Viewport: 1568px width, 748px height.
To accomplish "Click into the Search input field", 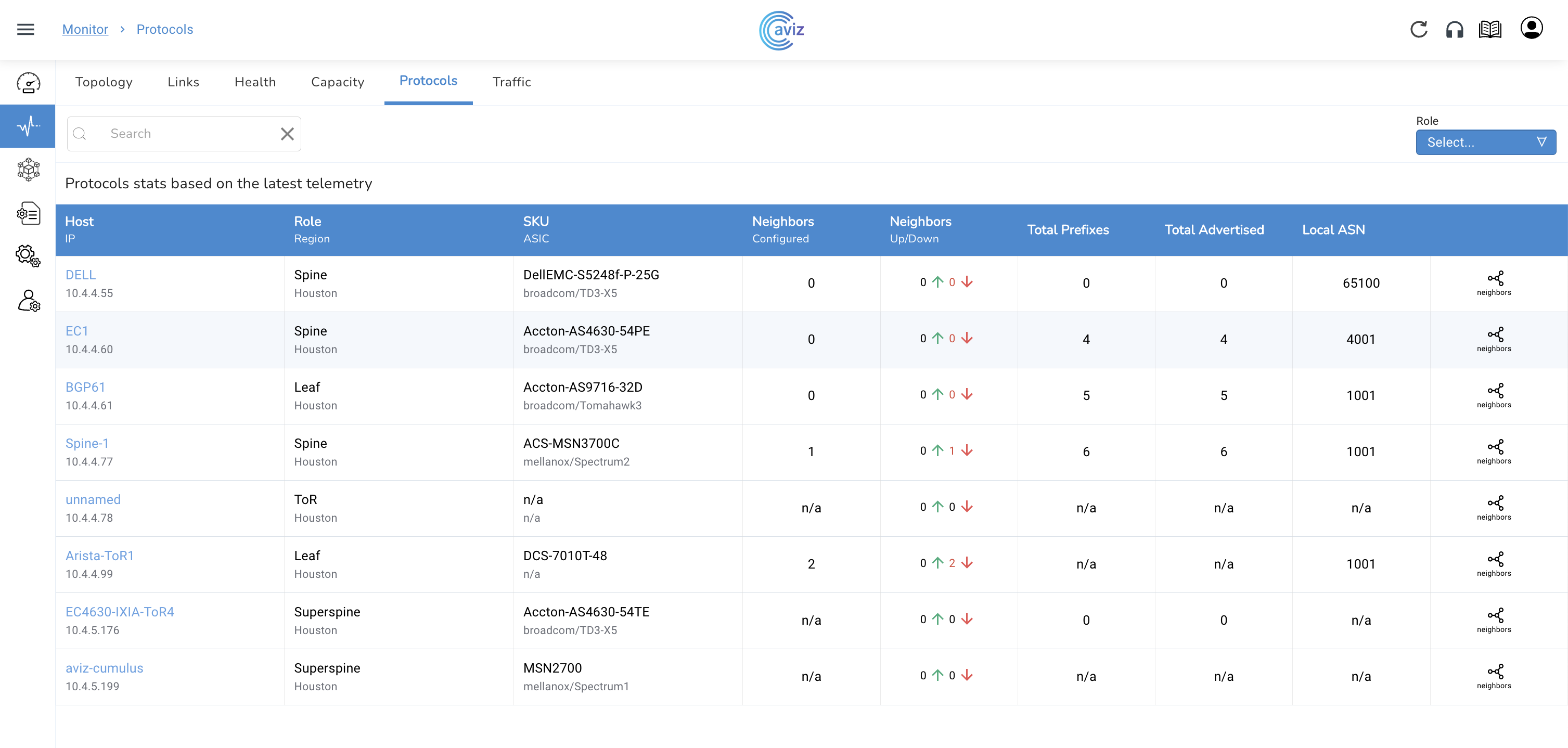I will 183,134.
